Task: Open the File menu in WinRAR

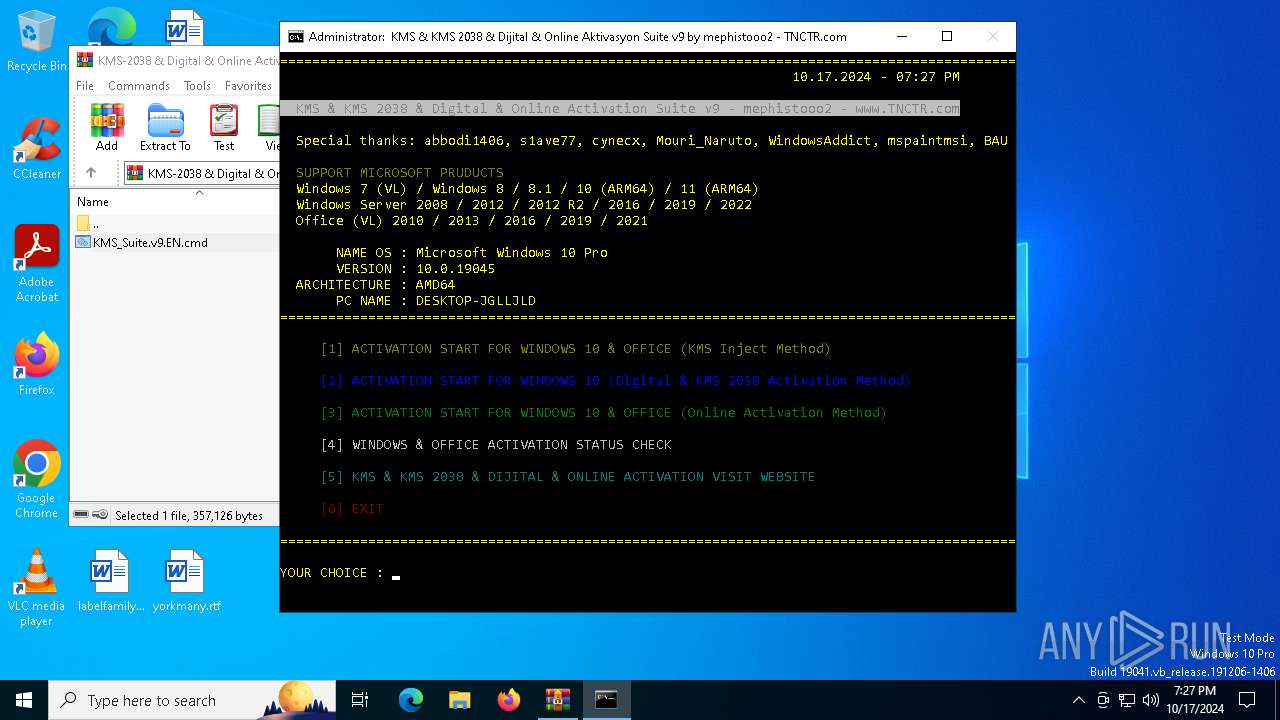Action: (x=85, y=86)
